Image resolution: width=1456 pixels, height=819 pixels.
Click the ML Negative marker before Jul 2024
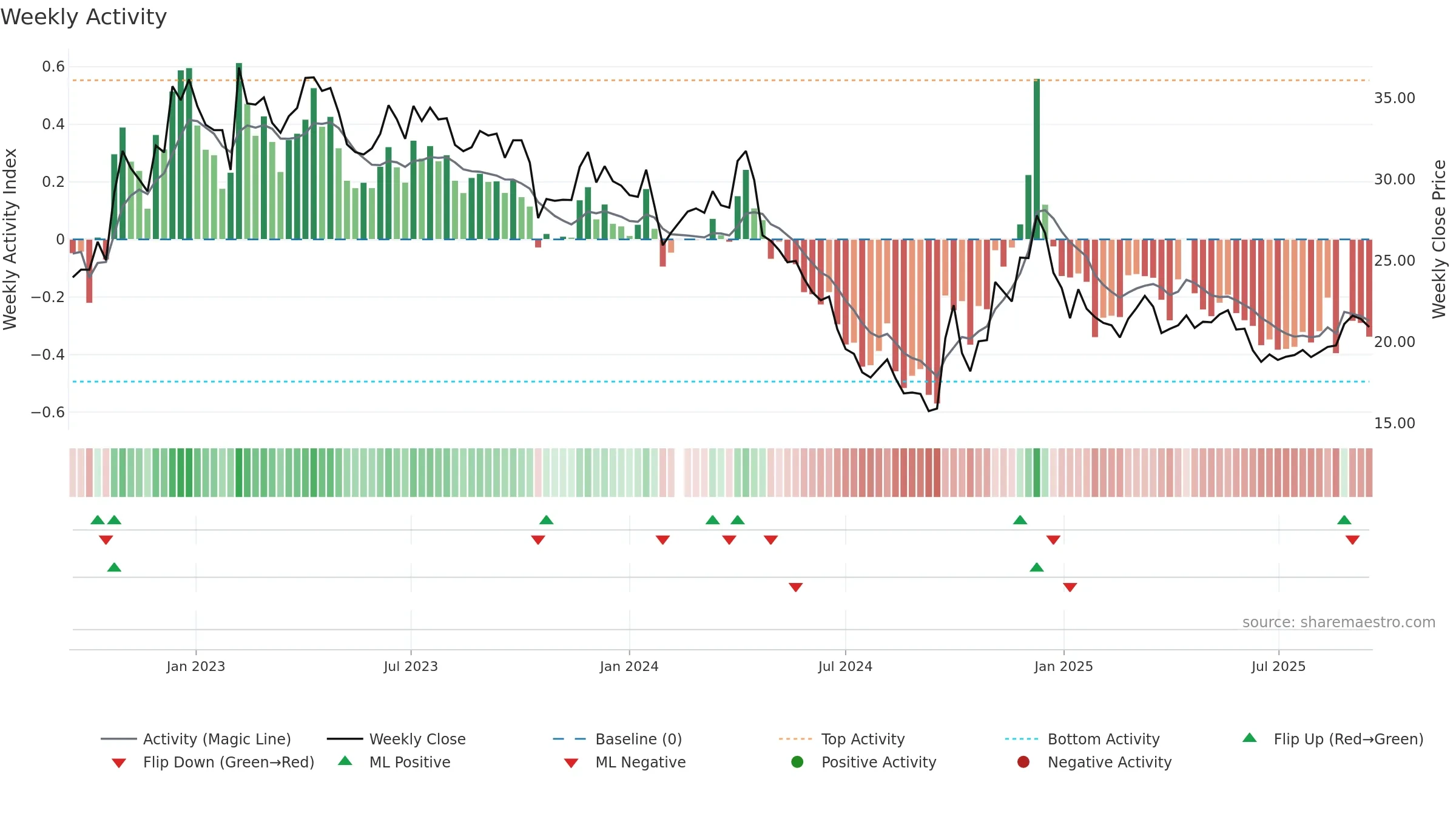pyautogui.click(x=796, y=587)
